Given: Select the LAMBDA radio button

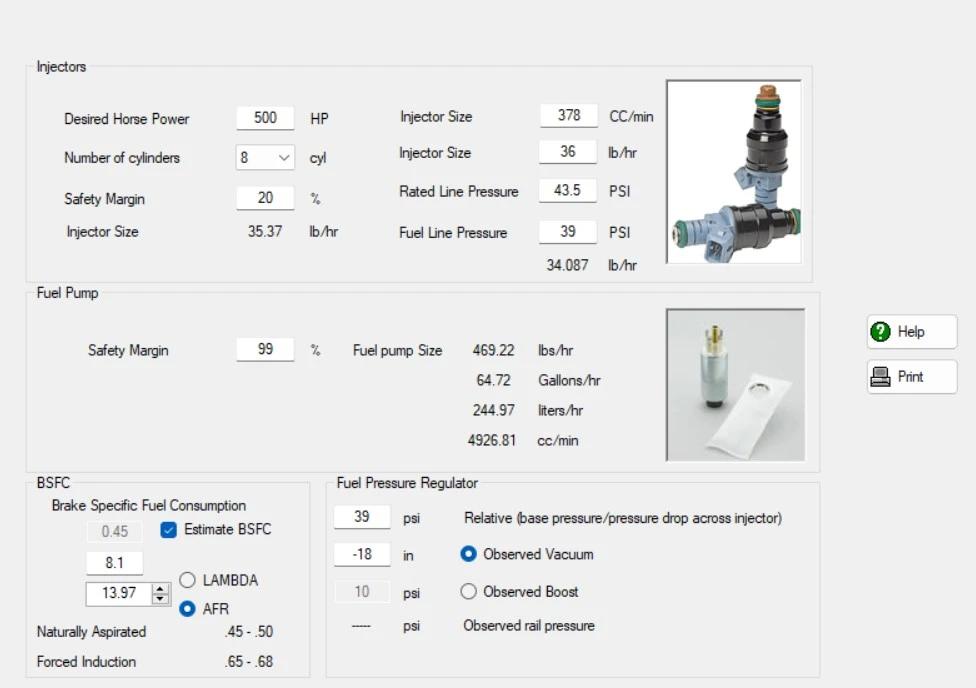Looking at the screenshot, I should 187,580.
